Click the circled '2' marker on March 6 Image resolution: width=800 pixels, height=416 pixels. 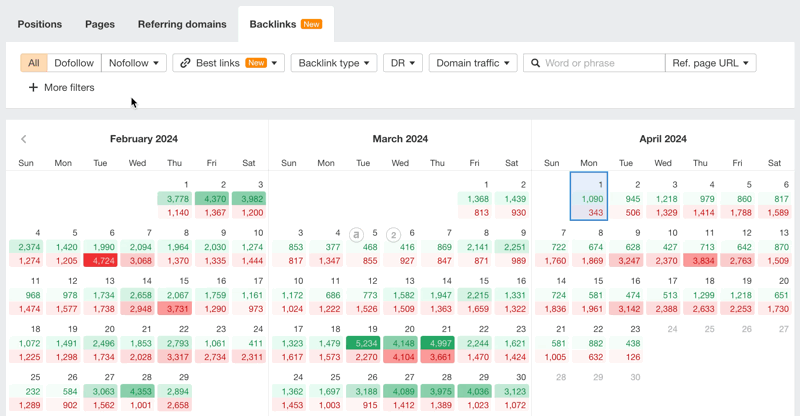(x=393, y=235)
